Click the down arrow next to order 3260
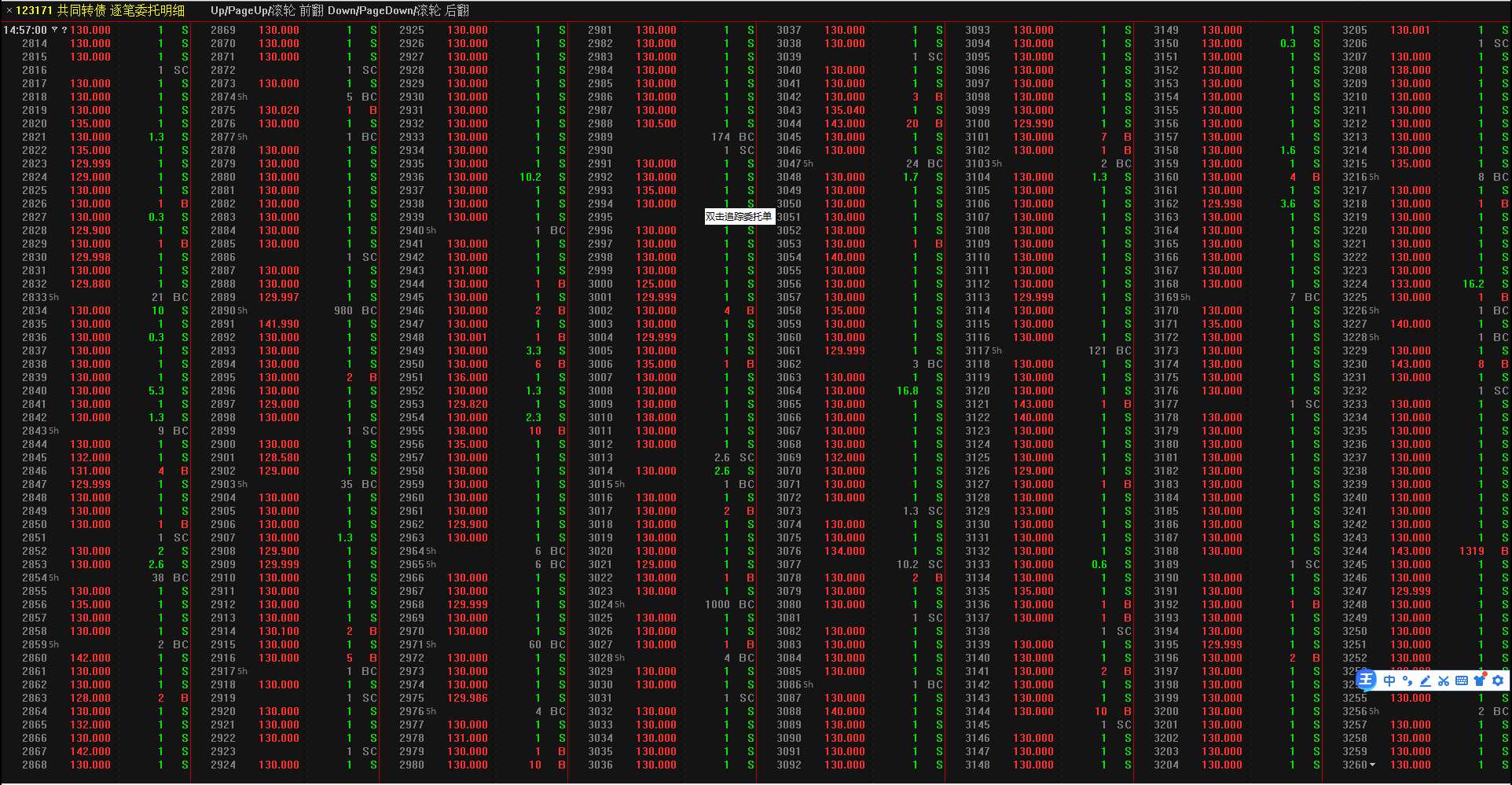 click(1373, 765)
